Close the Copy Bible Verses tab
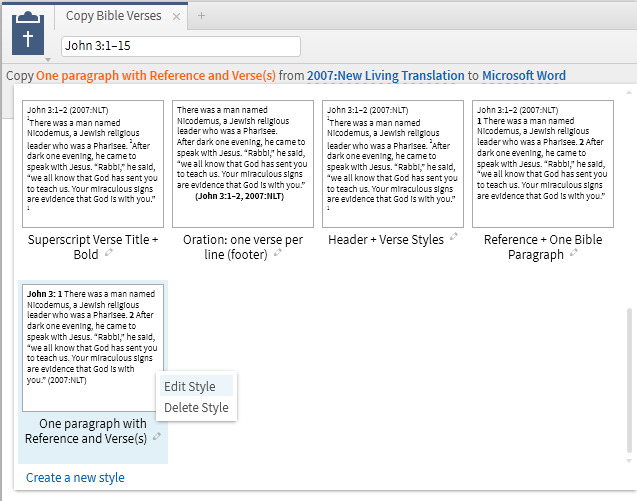 [x=176, y=17]
